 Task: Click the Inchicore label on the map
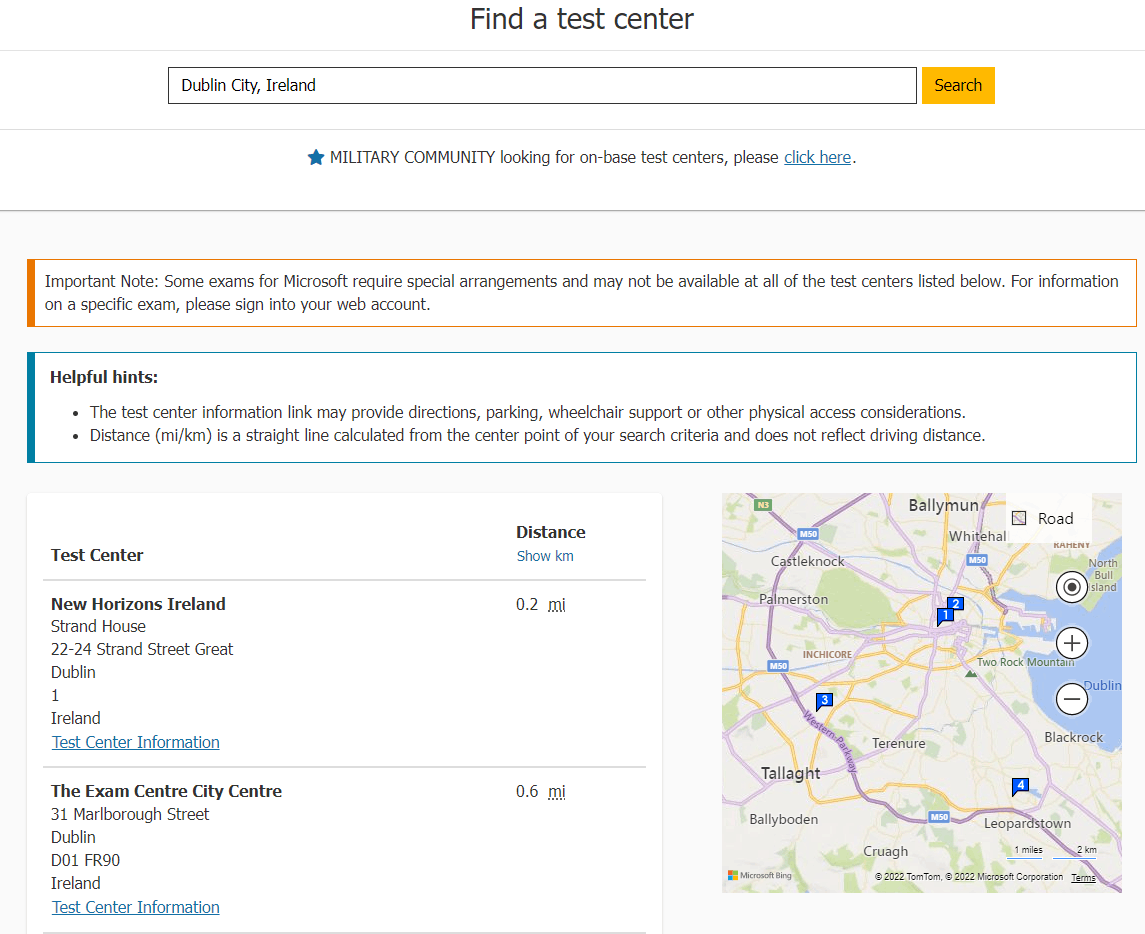827,654
